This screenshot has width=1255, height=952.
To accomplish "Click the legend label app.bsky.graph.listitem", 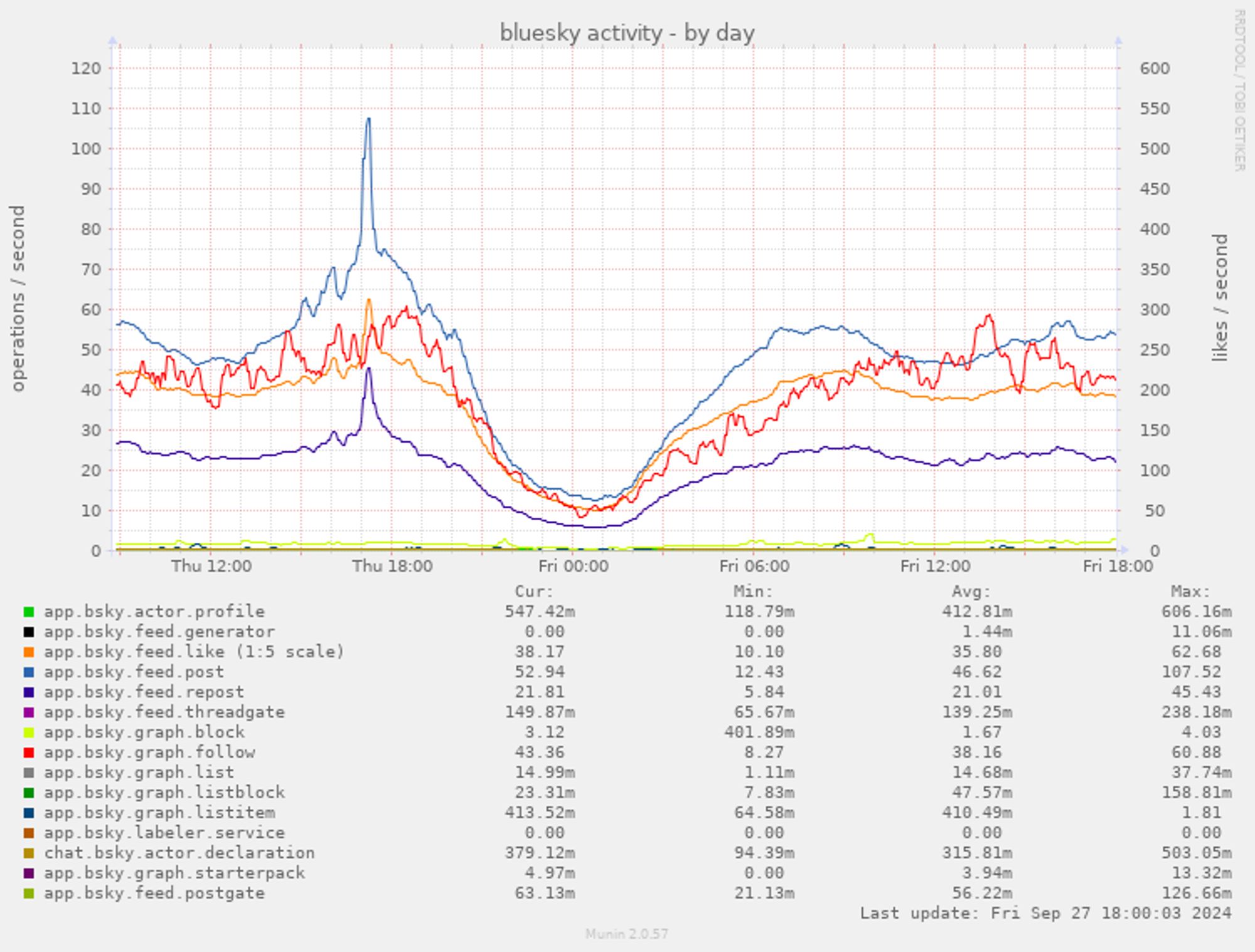I will pyautogui.click(x=159, y=812).
